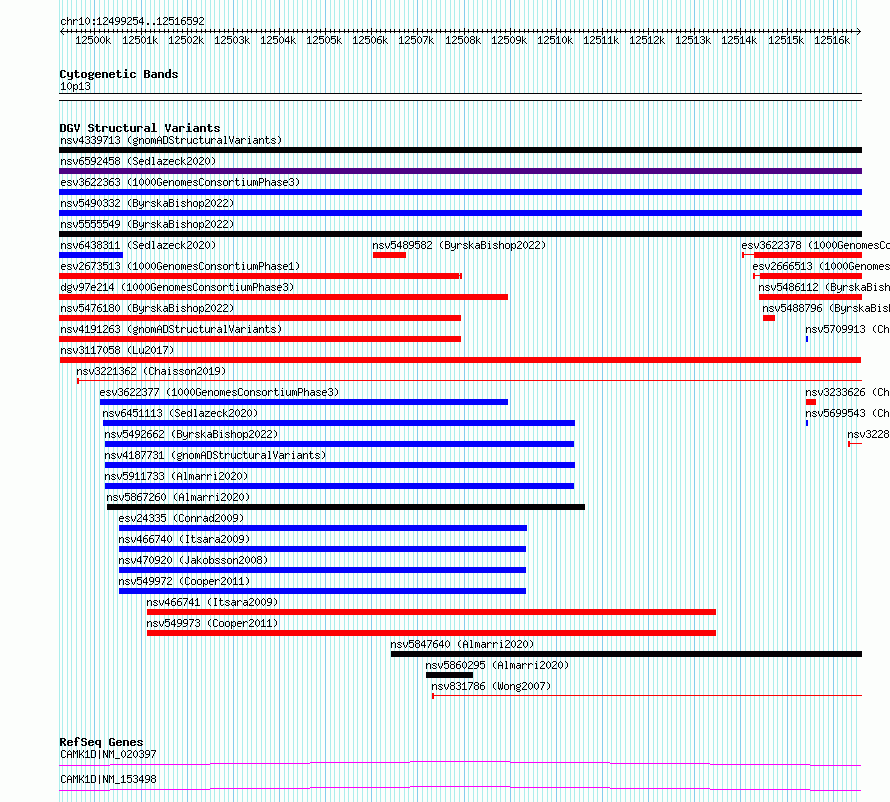Open nsv3221362 Chaisson2019 variant label
Viewport: 890px width, 802px height.
[x=151, y=371]
